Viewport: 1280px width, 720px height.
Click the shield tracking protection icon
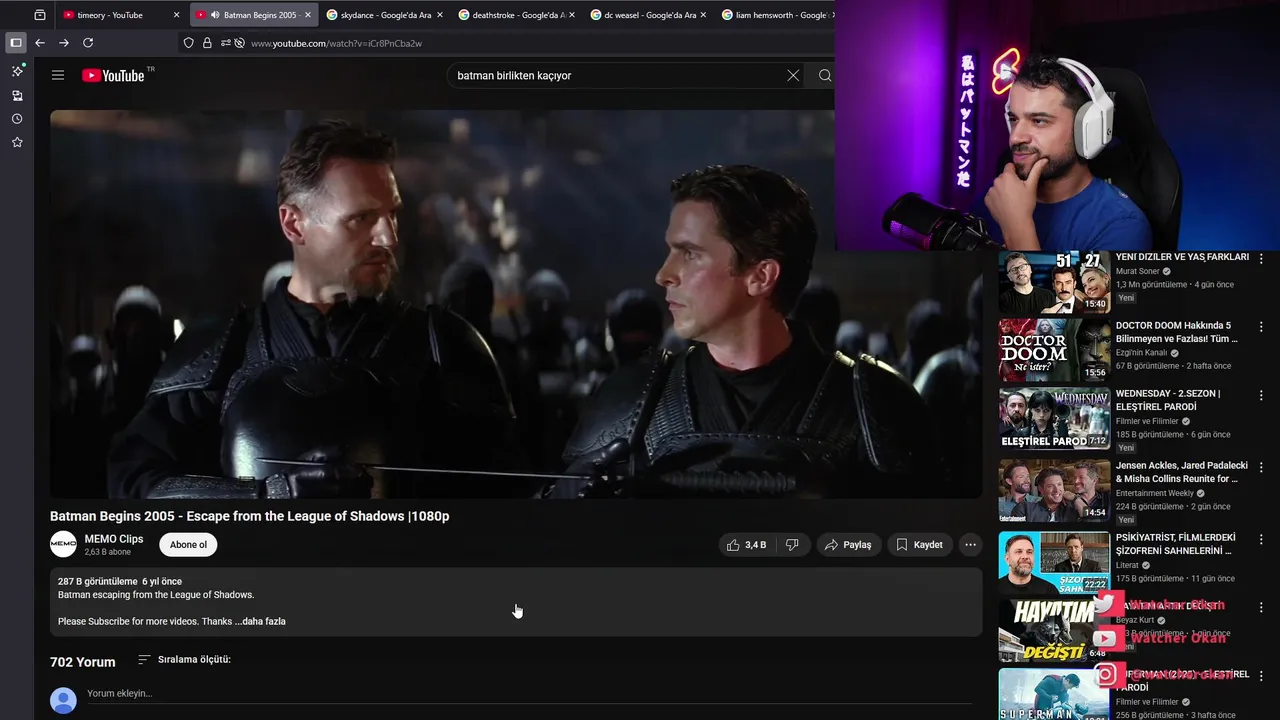coord(189,43)
